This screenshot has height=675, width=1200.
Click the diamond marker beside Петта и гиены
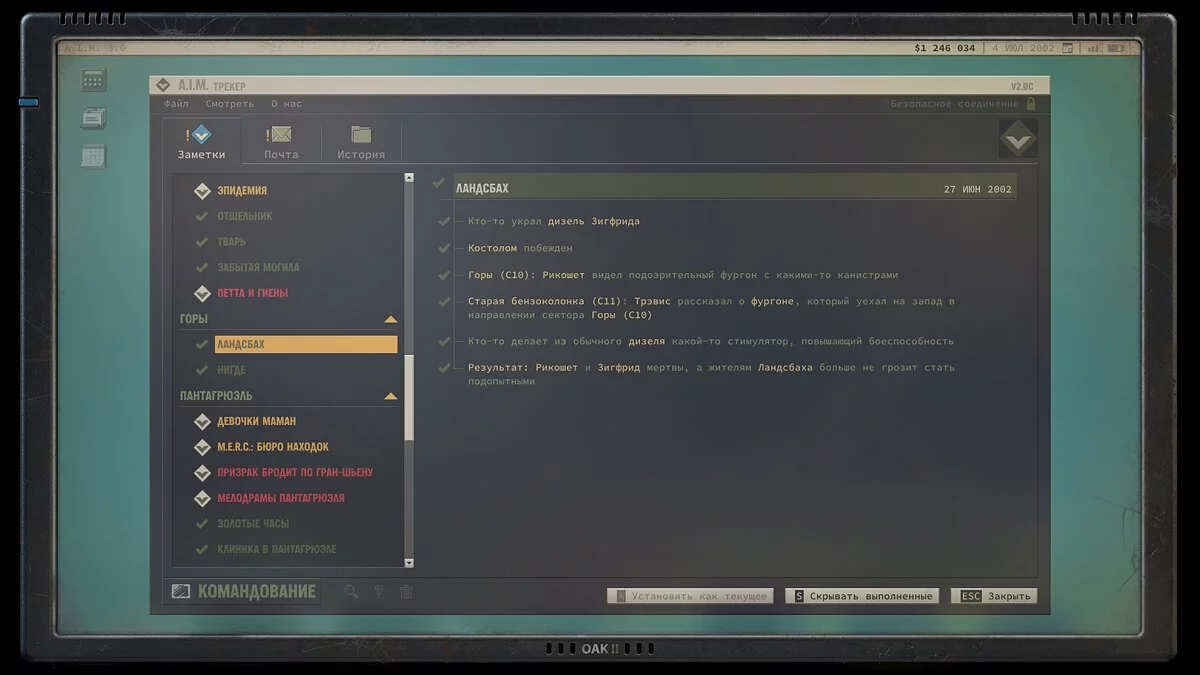pyautogui.click(x=202, y=293)
